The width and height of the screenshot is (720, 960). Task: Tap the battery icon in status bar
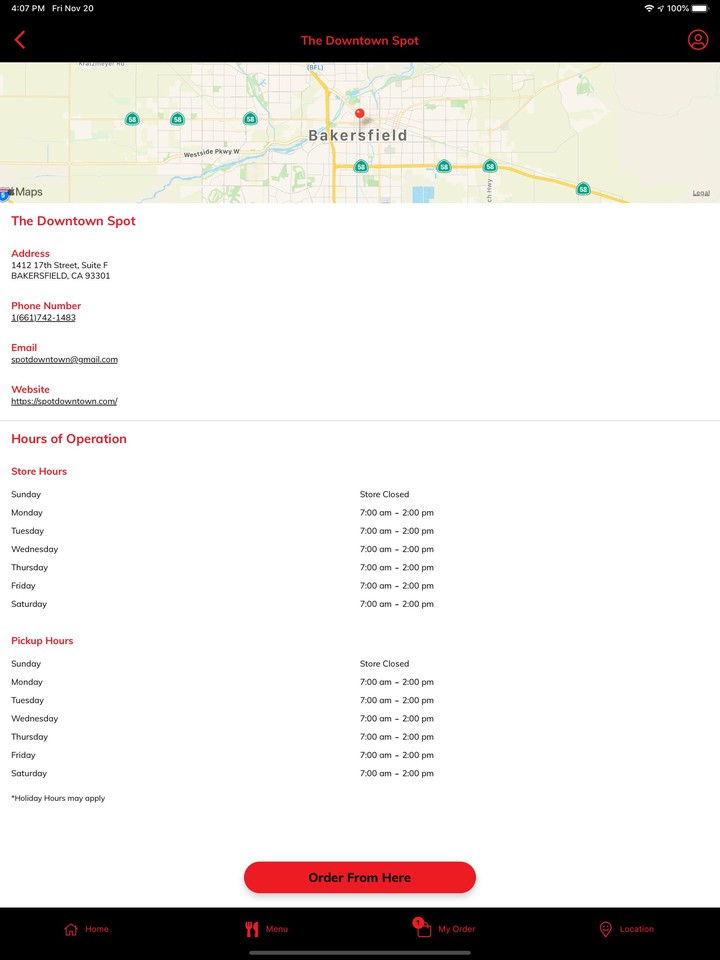[x=700, y=8]
